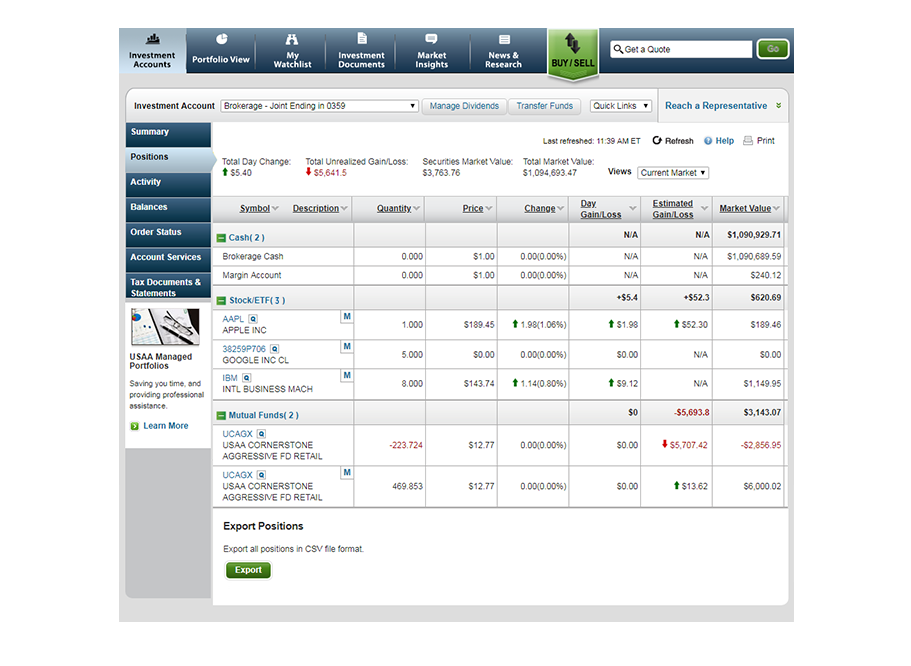
Task: Collapse the Cash group
Action: 221,238
